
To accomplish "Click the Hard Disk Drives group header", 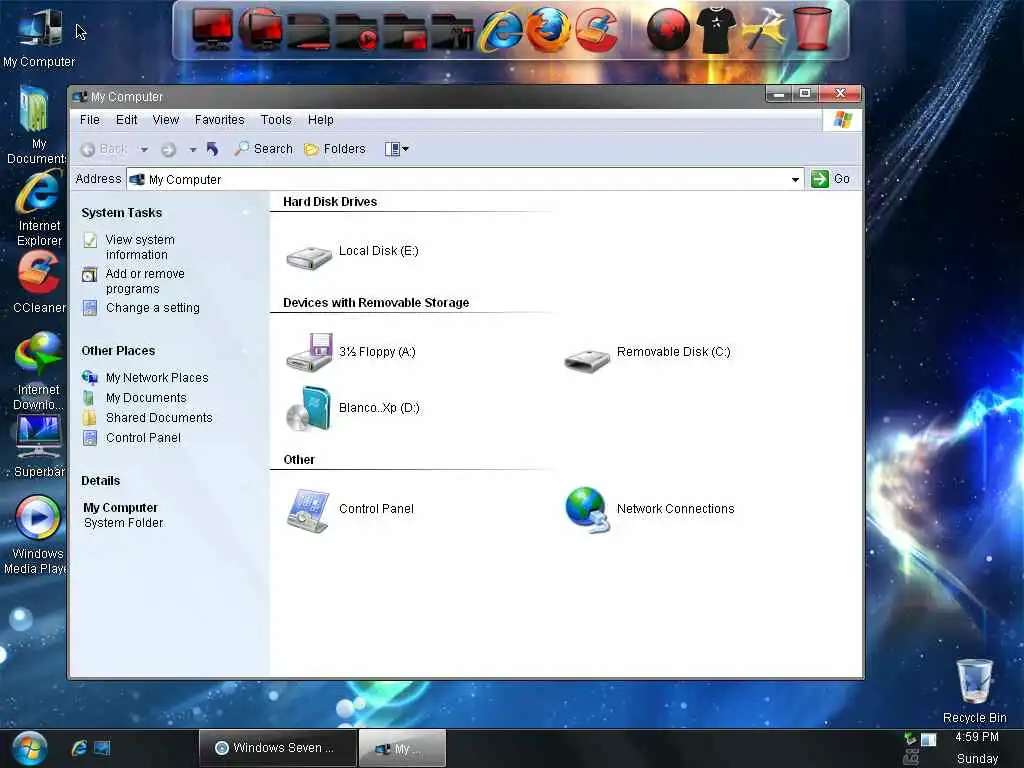I will (330, 202).
